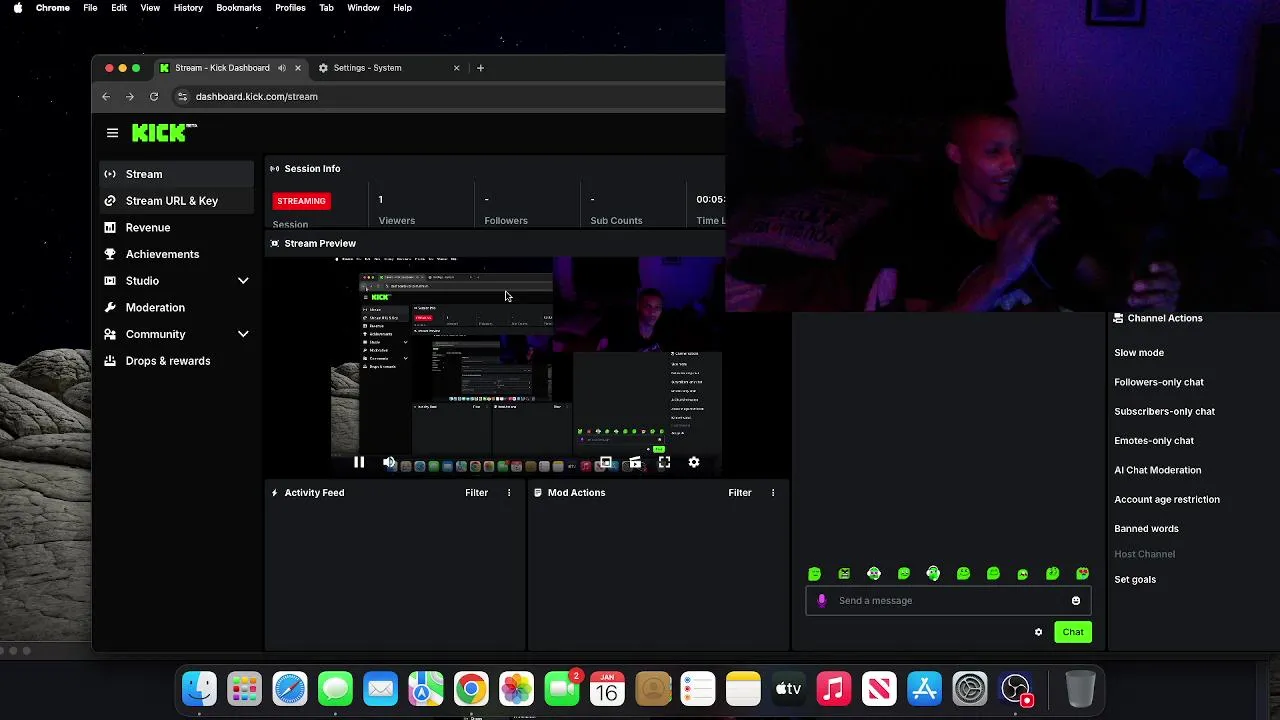
Task: Open Set goals in Channel Actions
Action: pyautogui.click(x=1135, y=580)
